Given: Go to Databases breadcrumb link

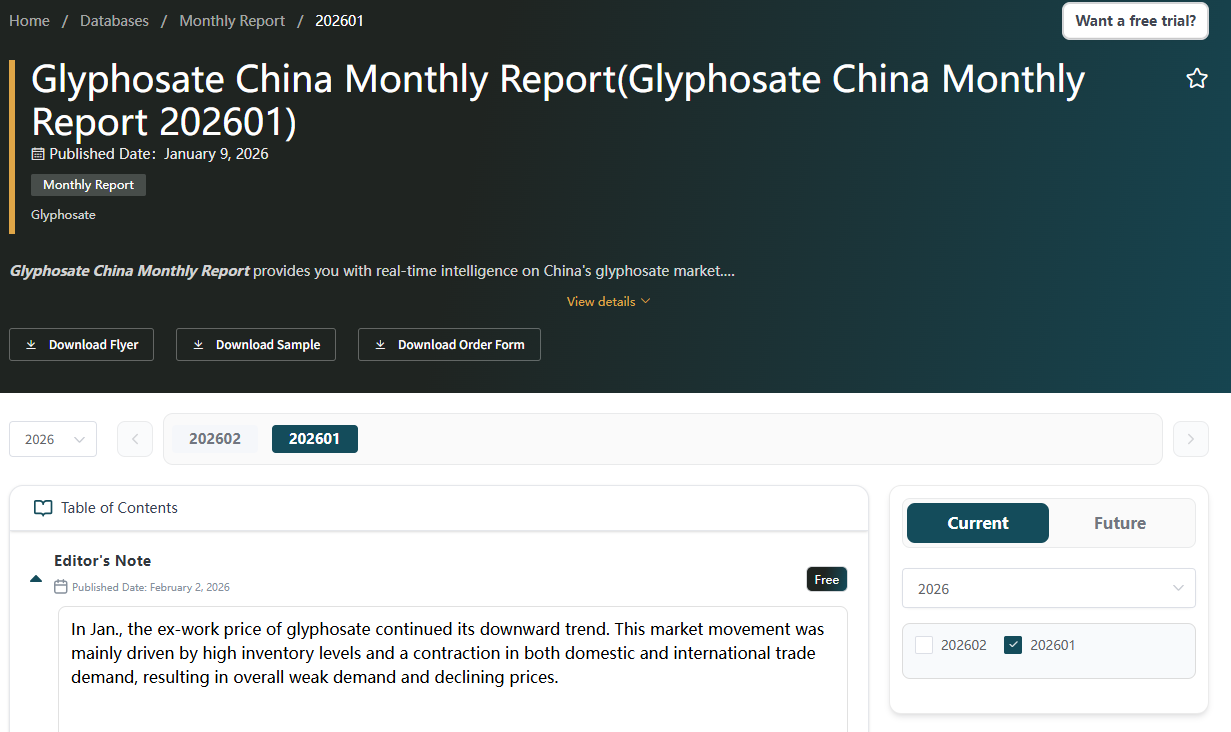Looking at the screenshot, I should click(114, 21).
